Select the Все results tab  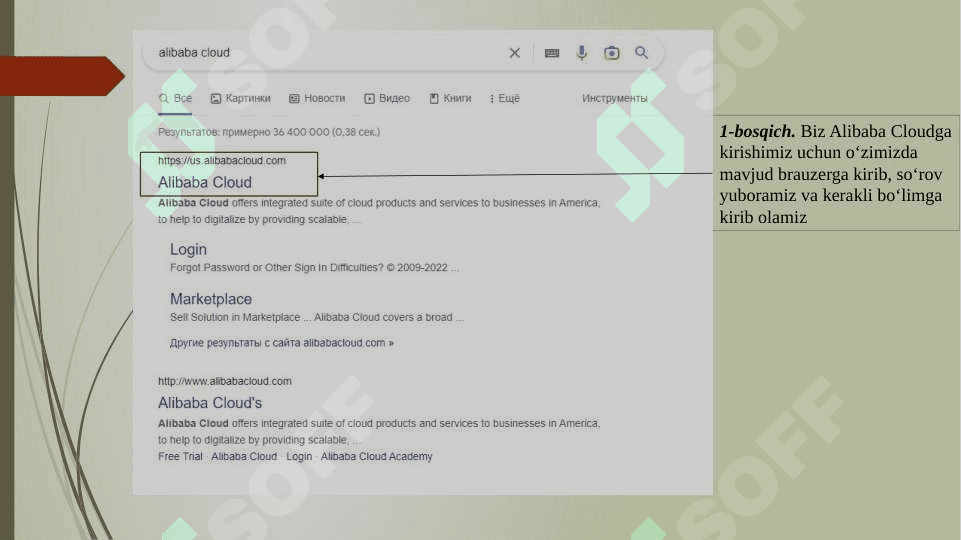[x=176, y=99]
